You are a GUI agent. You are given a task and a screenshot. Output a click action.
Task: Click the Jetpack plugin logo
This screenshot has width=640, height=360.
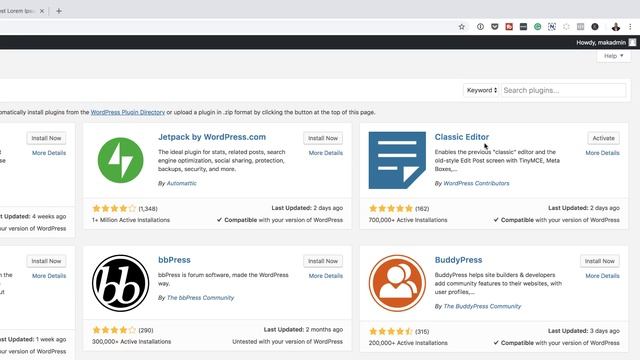point(120,160)
